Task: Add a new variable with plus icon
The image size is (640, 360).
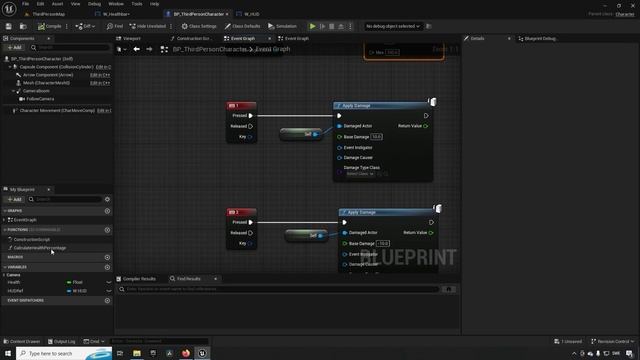Action: [107, 267]
